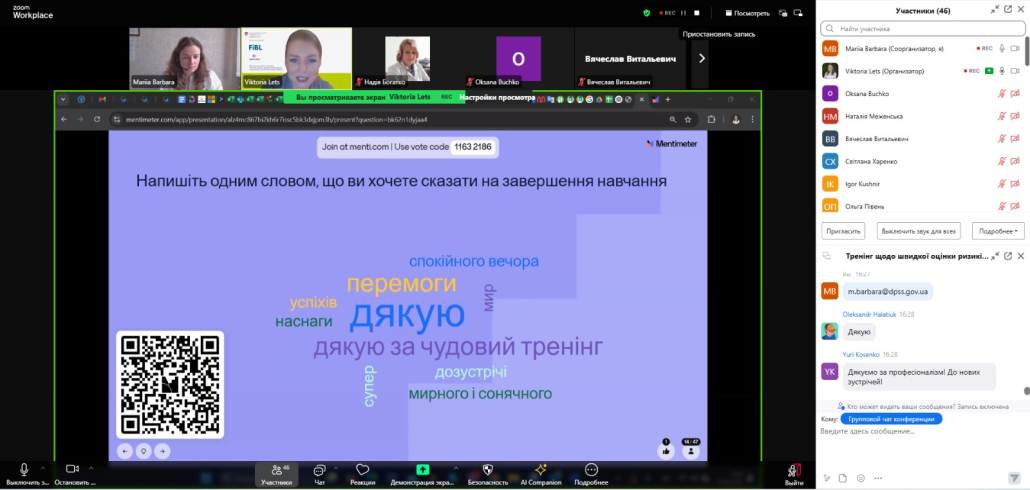This screenshot has height=490, width=1030.
Task: Click the participant search field (Найти участника)
Action: click(x=920, y=29)
